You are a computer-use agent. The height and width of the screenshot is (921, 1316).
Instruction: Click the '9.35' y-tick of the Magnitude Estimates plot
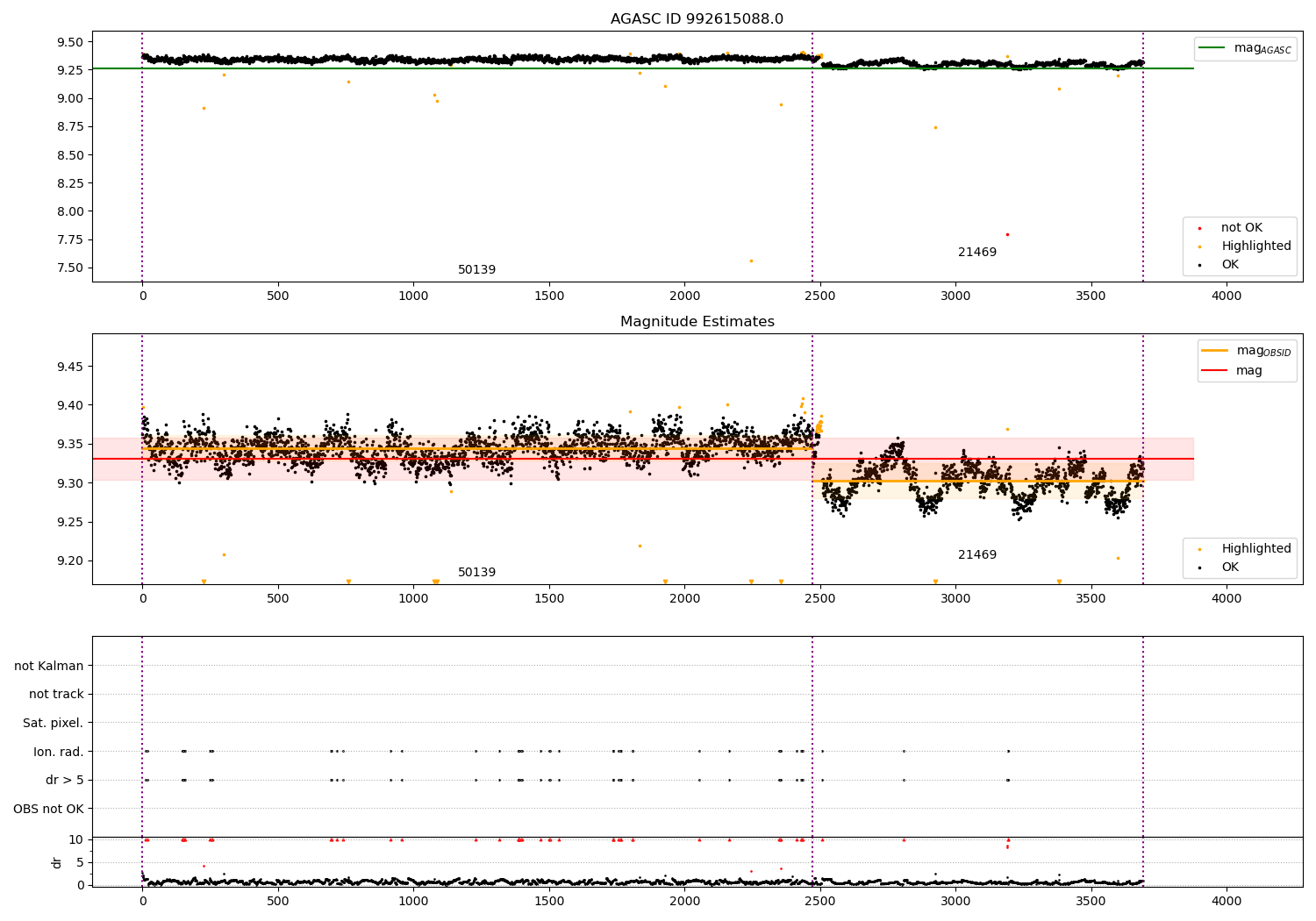pyautogui.click(x=68, y=444)
